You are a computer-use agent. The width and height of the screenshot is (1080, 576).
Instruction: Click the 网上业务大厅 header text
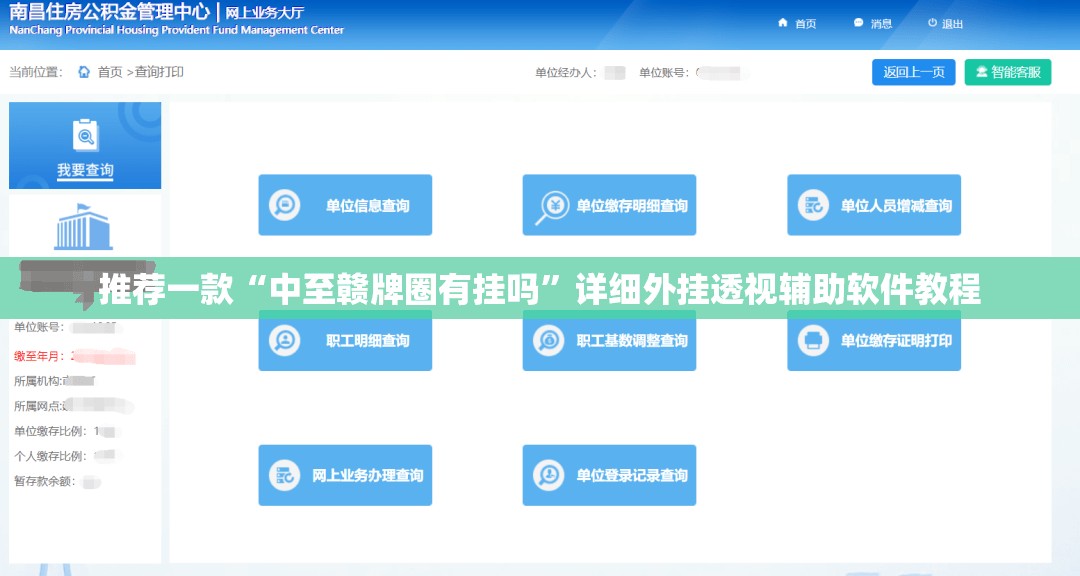click(264, 12)
